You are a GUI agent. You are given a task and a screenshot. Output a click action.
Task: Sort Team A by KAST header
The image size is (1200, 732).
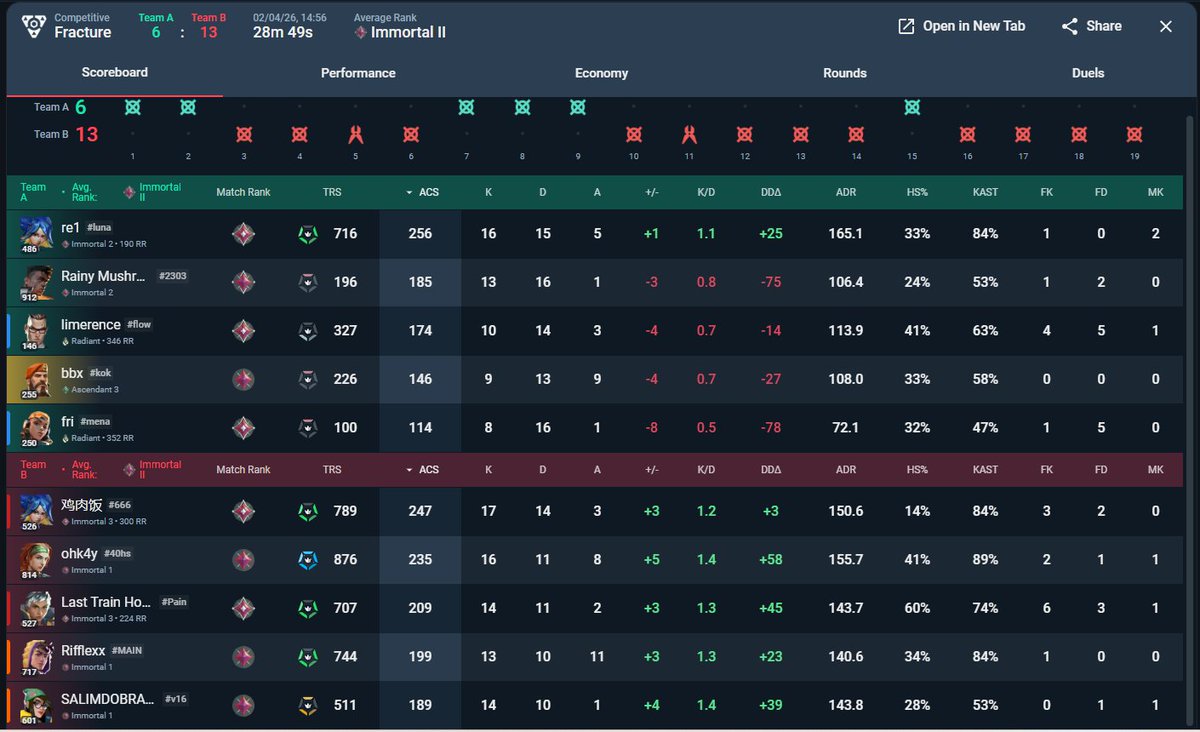click(985, 190)
